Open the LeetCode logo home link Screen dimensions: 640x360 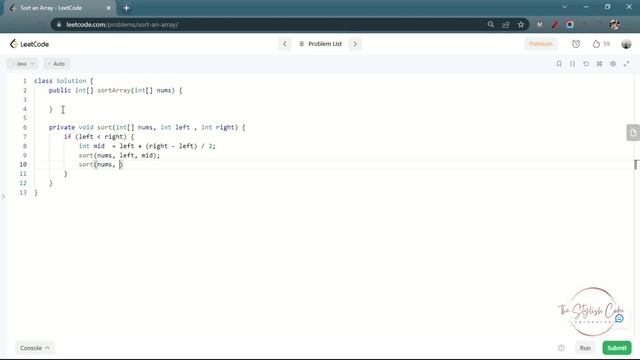pos(29,44)
